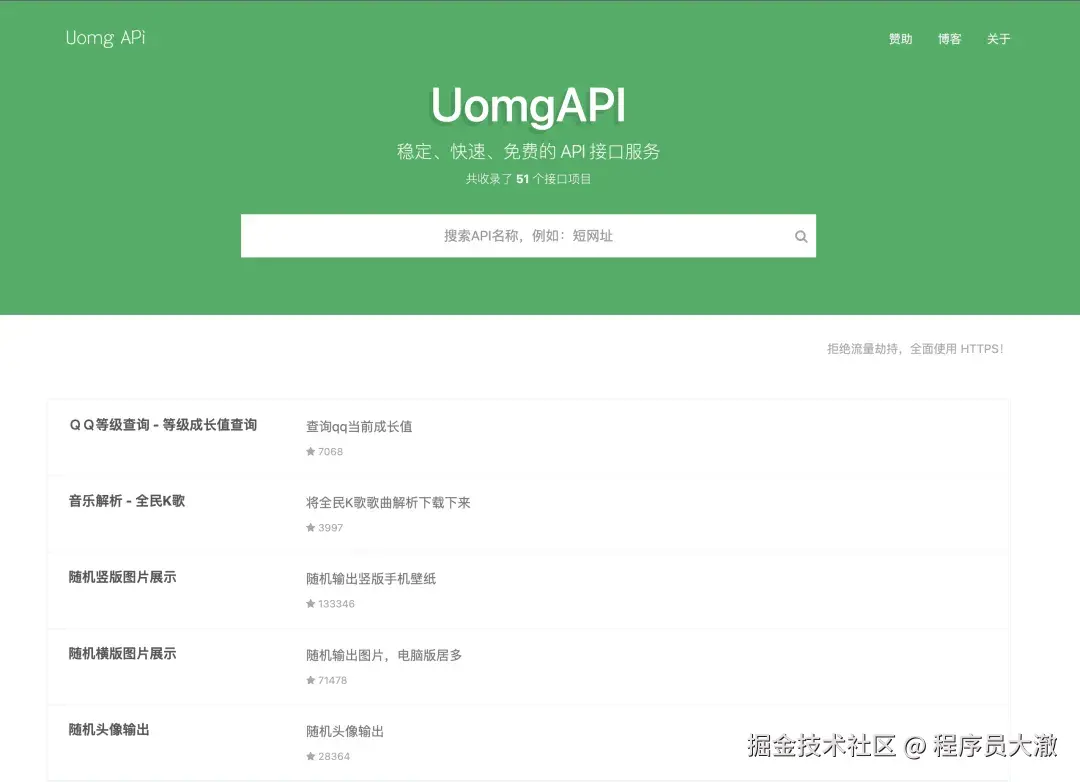The image size is (1080, 782).
Task: Click star icon next to 7068
Action: pos(311,451)
